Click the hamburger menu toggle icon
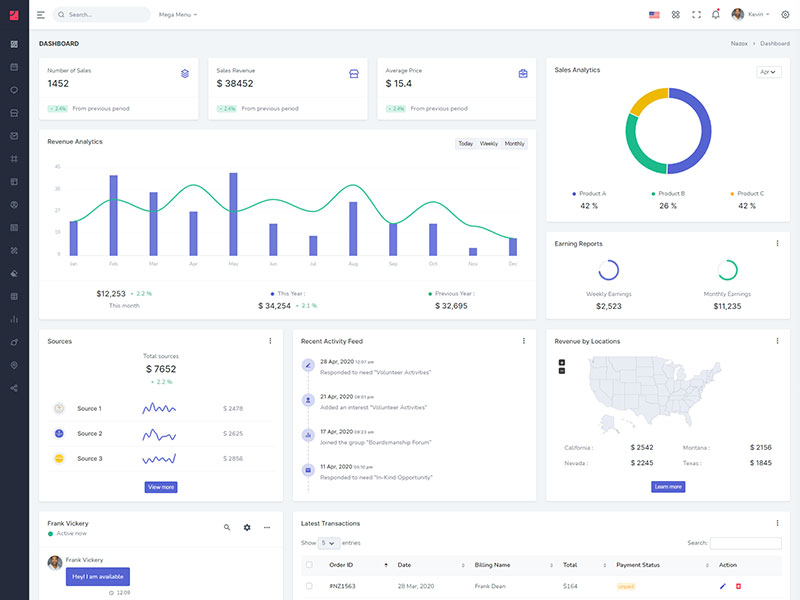 [x=41, y=15]
